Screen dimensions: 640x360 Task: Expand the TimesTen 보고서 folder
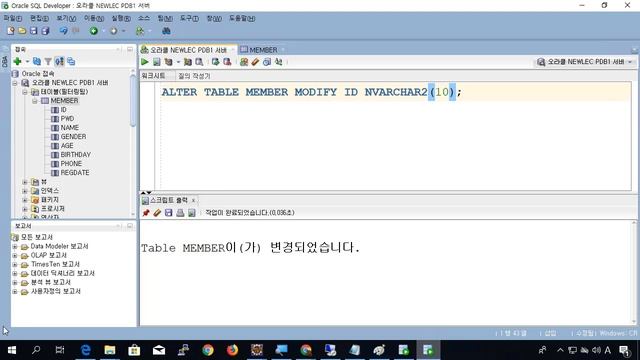(15, 264)
